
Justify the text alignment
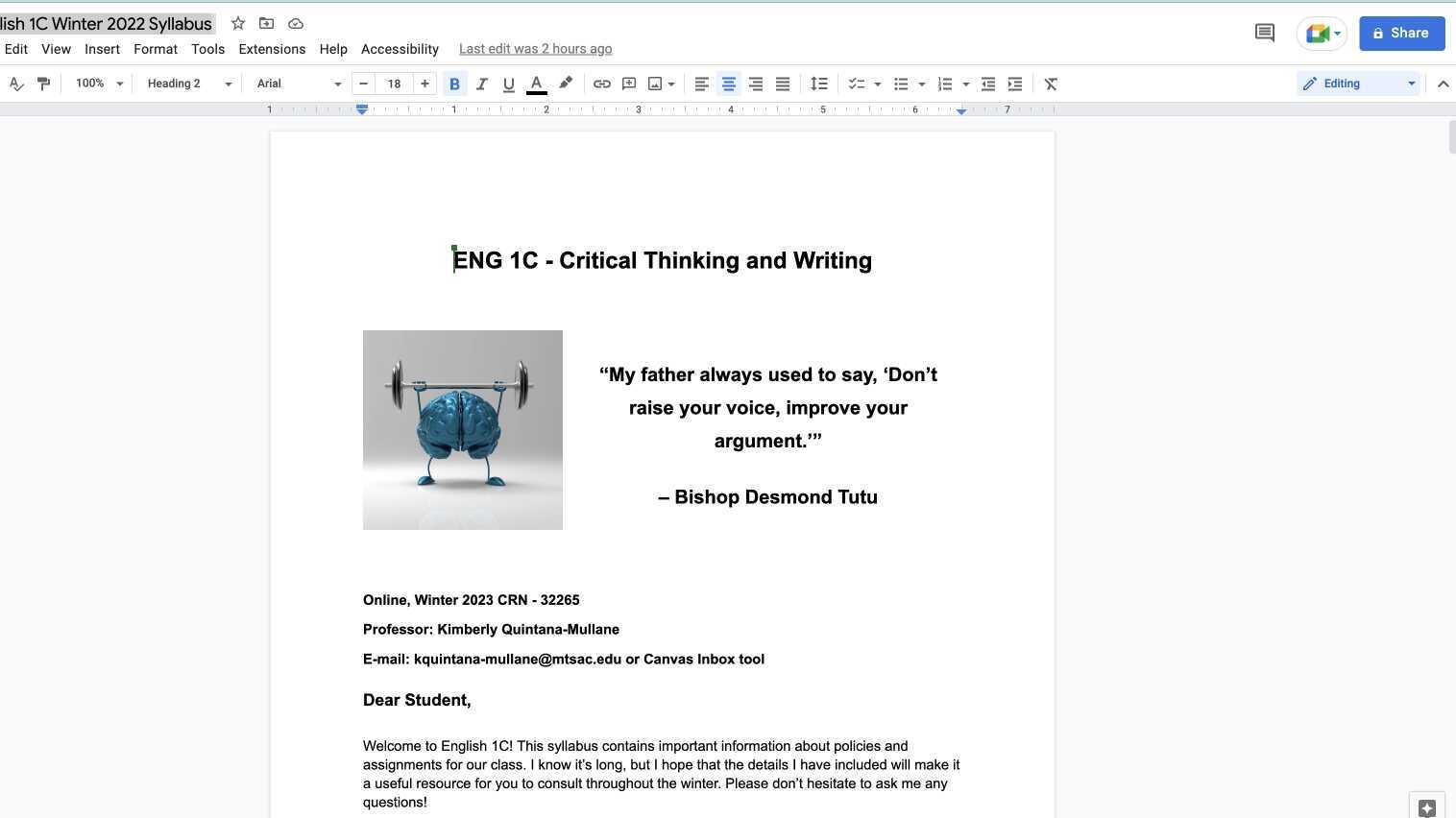783,84
